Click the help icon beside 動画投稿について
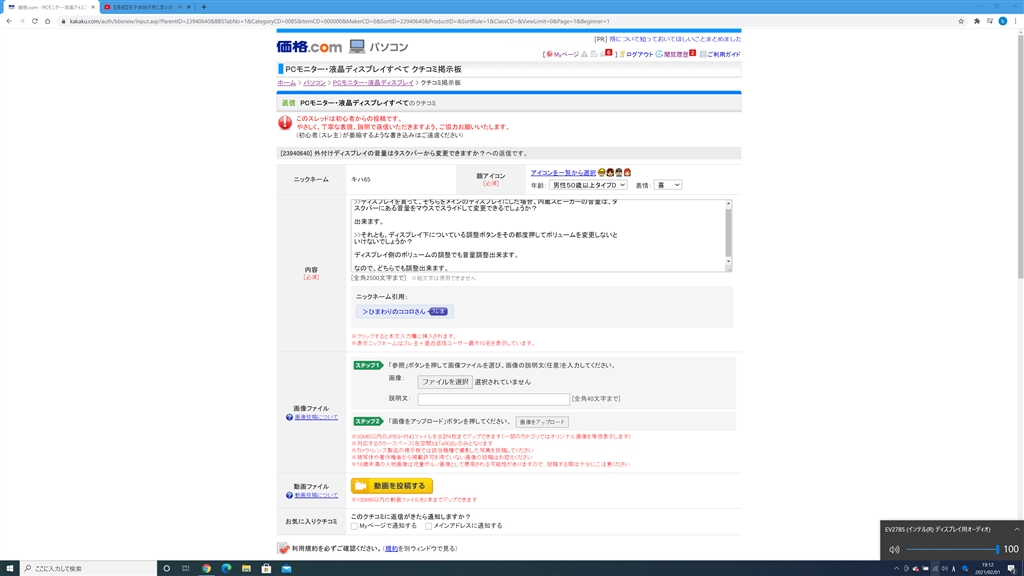This screenshot has width=1024, height=576. click(x=289, y=495)
